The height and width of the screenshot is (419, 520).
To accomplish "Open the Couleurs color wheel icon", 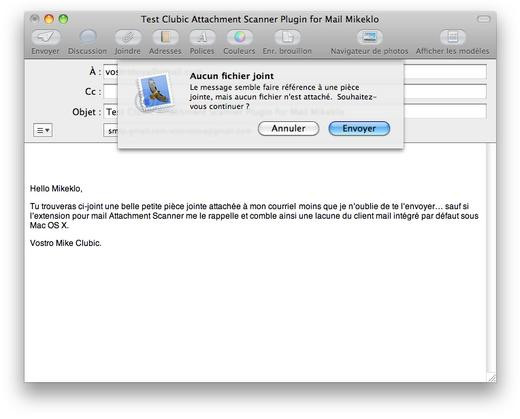I will click(x=239, y=37).
